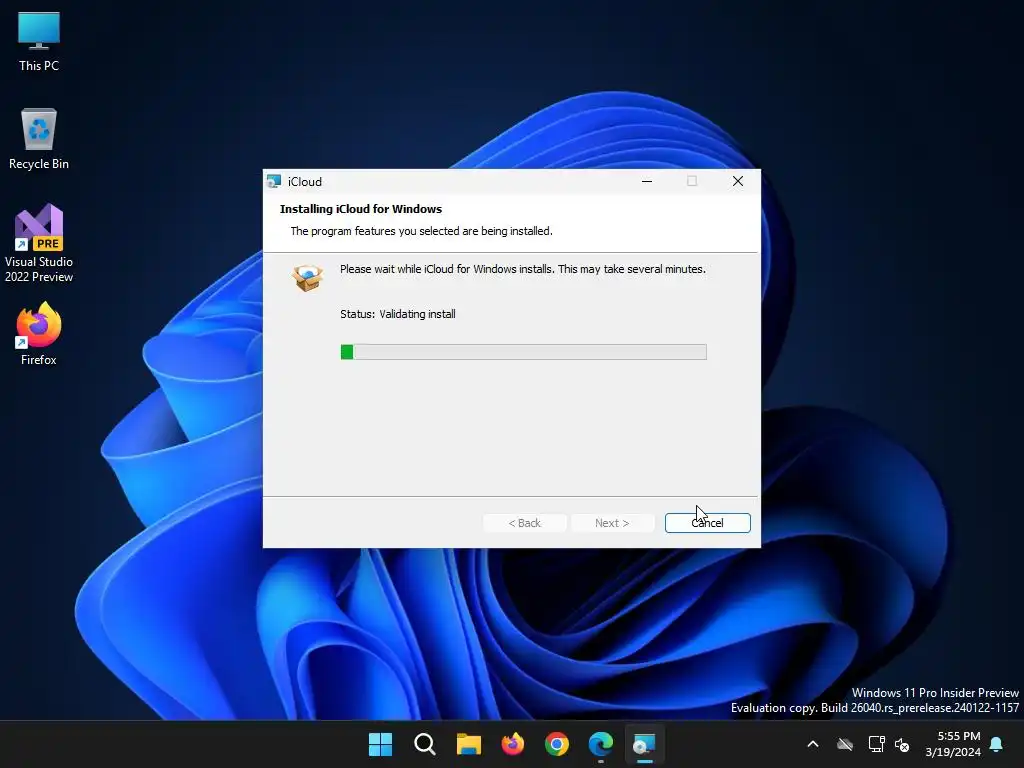Open clock and calendar showing 5:55 PM

pos(953,744)
